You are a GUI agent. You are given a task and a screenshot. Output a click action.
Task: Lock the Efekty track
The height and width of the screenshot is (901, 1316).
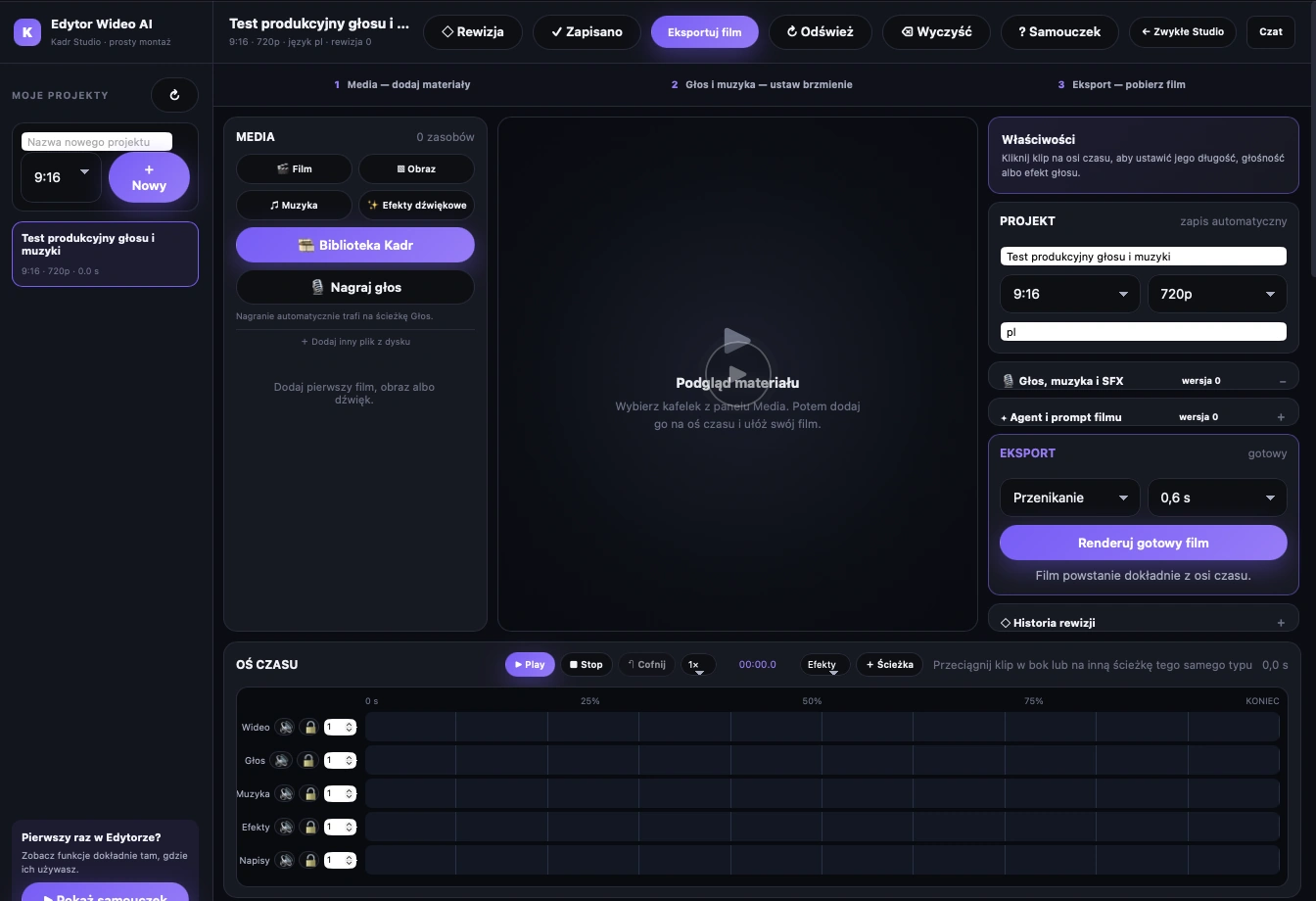point(309,828)
